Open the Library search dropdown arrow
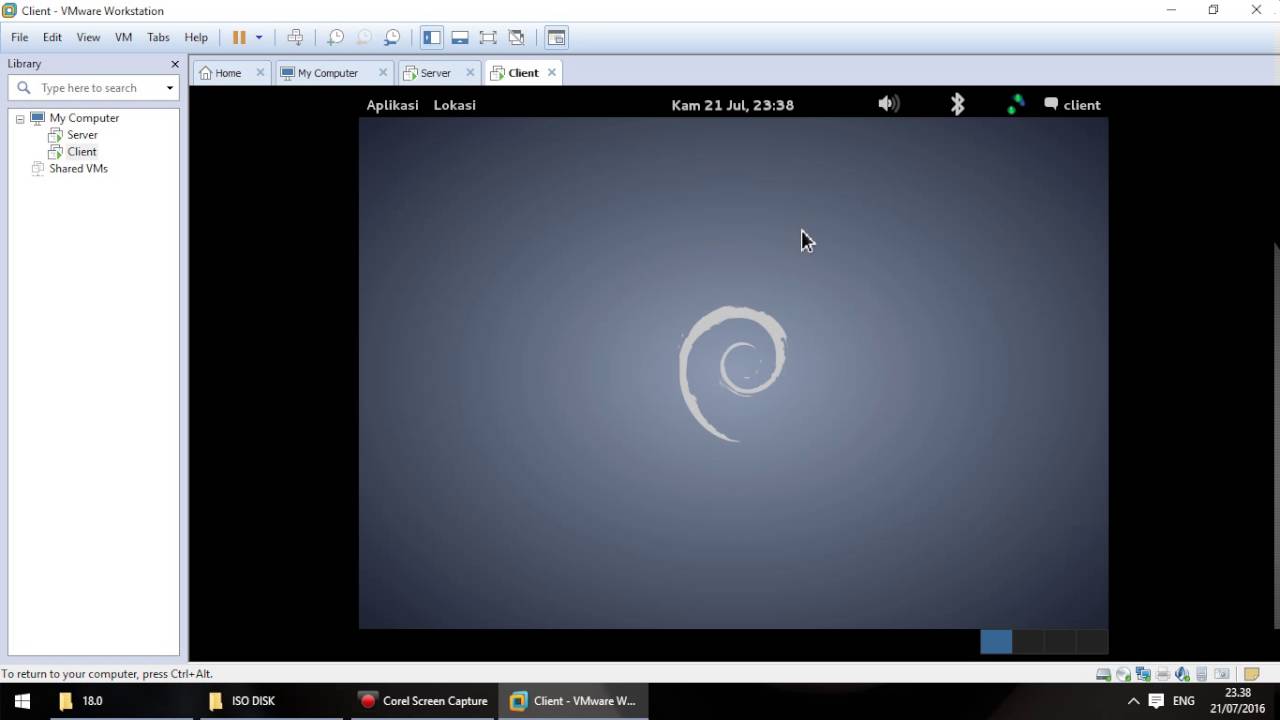The height and width of the screenshot is (720, 1280). pos(170,88)
